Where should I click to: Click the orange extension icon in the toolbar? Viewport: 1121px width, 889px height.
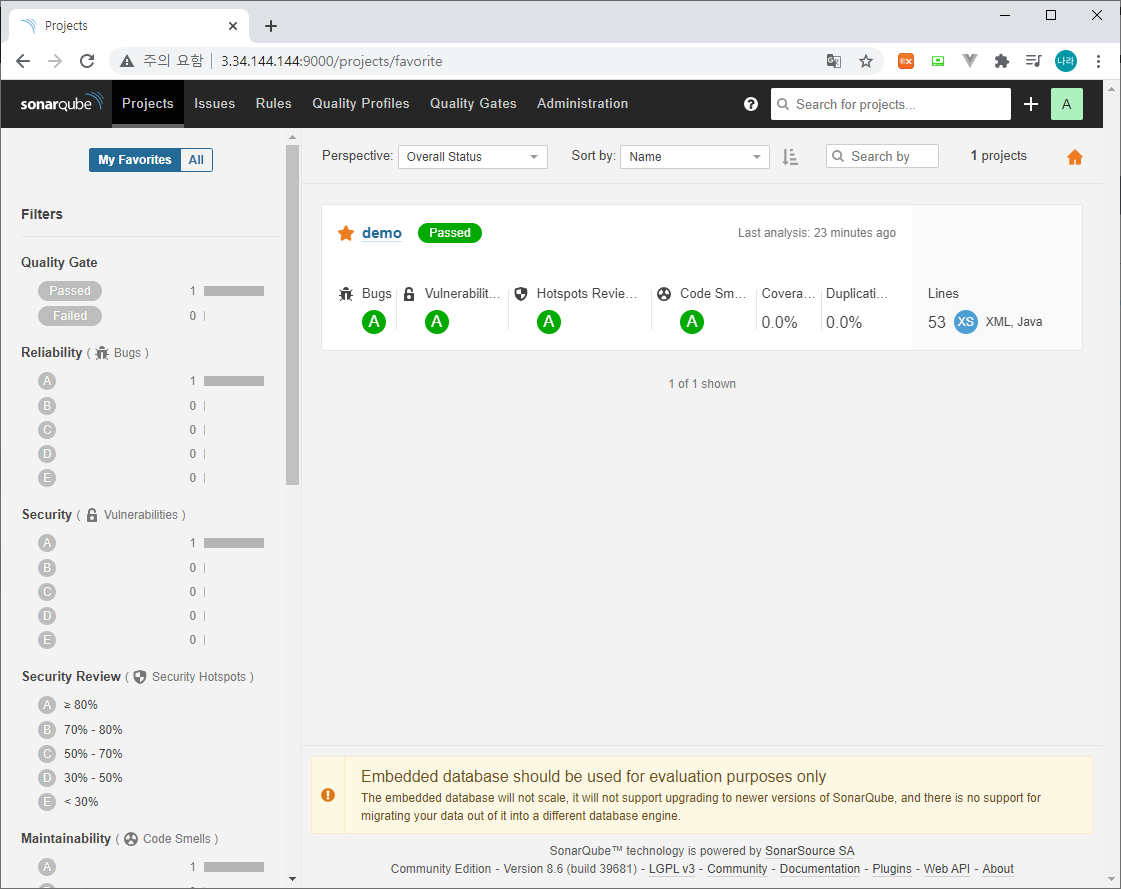coord(906,61)
